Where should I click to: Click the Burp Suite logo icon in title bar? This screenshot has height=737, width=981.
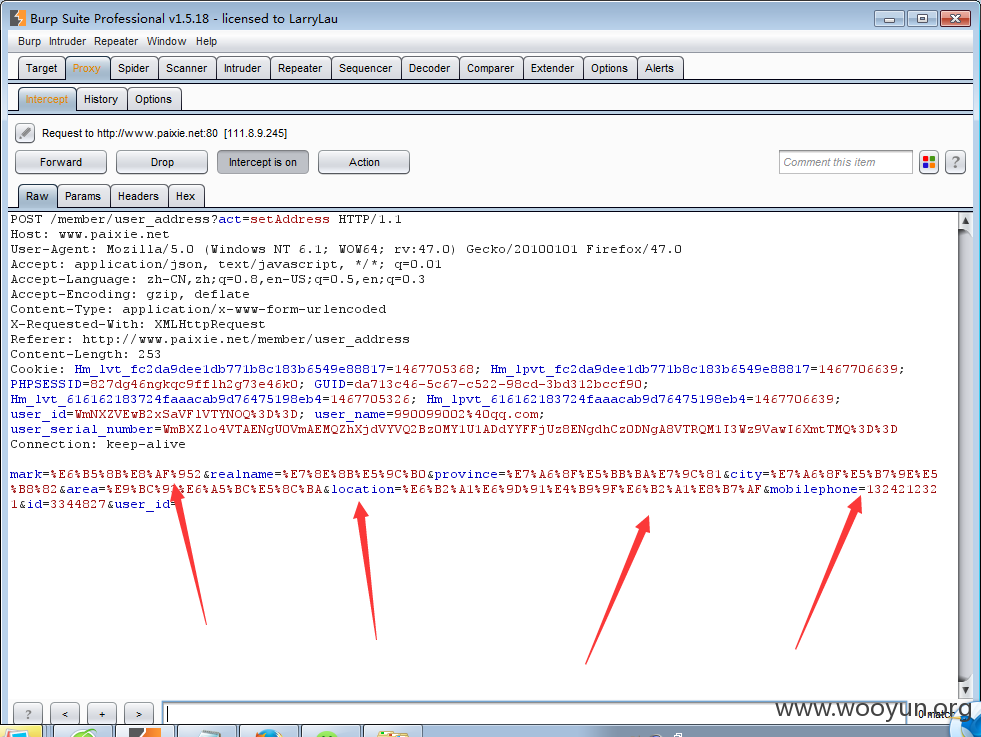click(x=18, y=18)
